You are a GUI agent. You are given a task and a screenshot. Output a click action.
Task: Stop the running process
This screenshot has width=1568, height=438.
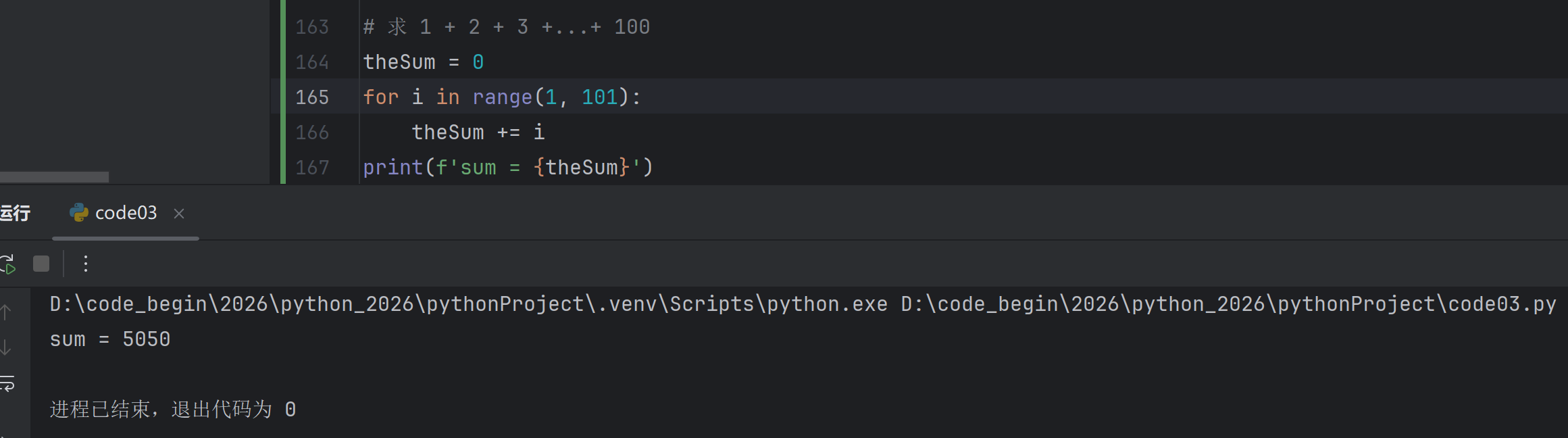(x=41, y=264)
